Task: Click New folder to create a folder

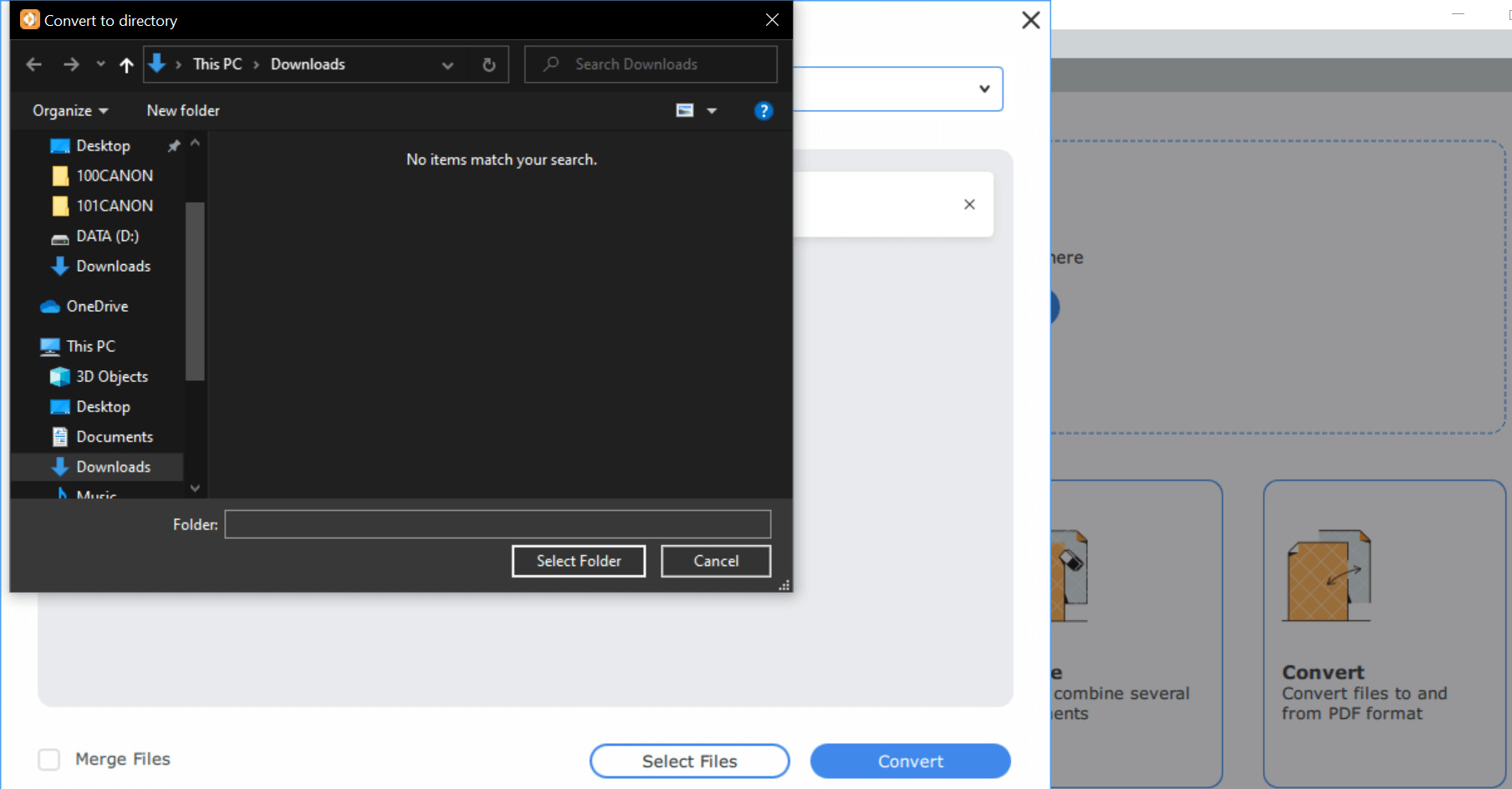Action: [182, 109]
